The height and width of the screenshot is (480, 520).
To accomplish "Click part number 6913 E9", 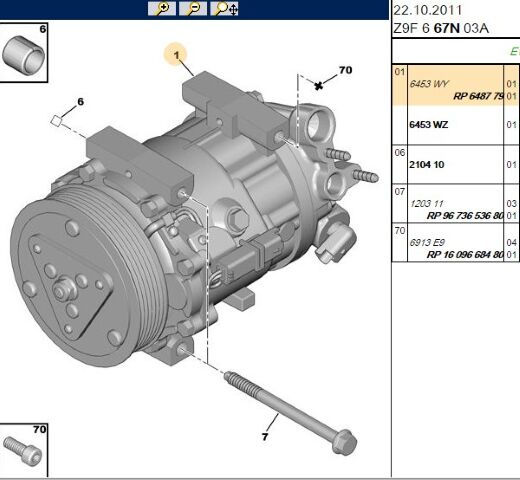I will 427,242.
